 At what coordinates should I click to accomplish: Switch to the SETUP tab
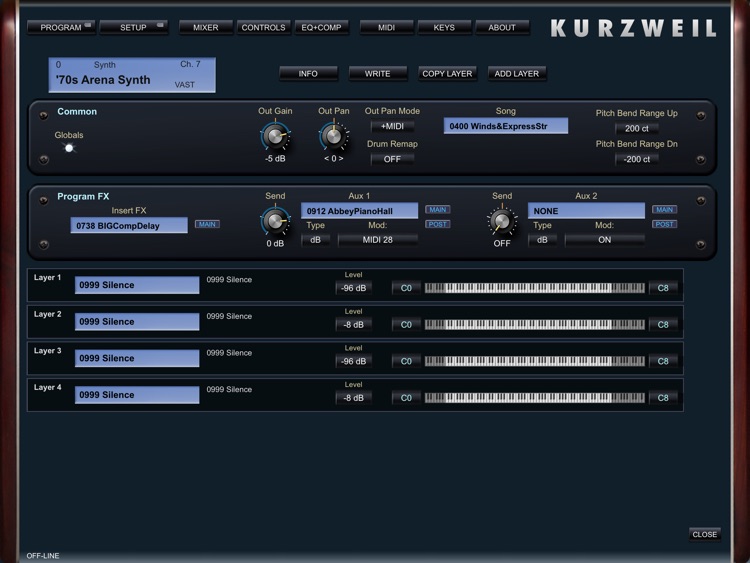click(x=133, y=27)
